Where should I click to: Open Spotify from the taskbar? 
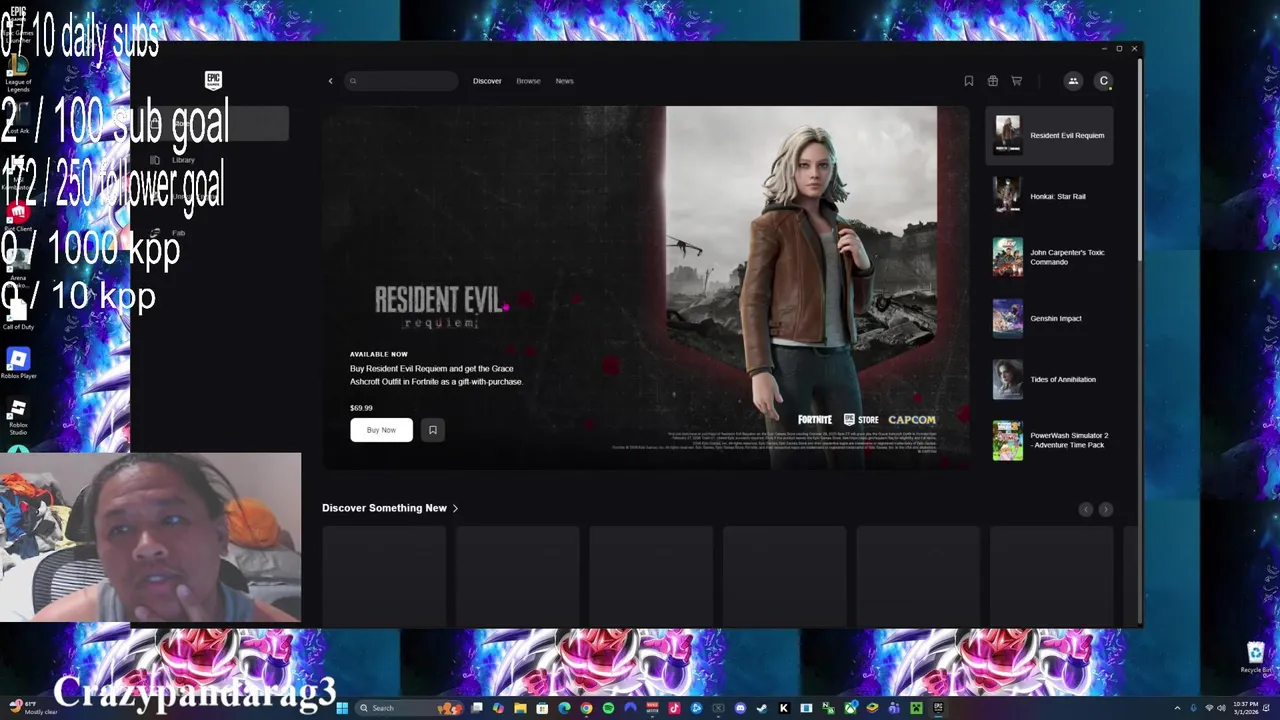click(x=608, y=708)
